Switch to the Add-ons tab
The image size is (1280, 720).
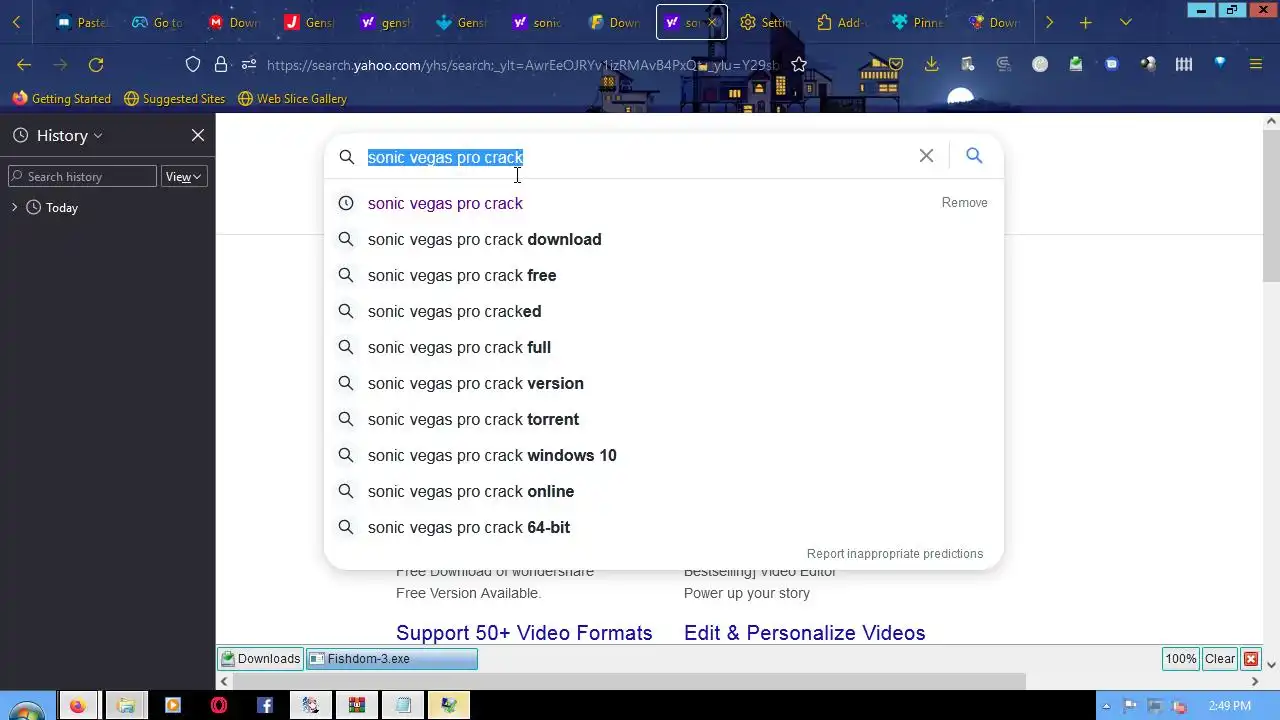pos(842,22)
